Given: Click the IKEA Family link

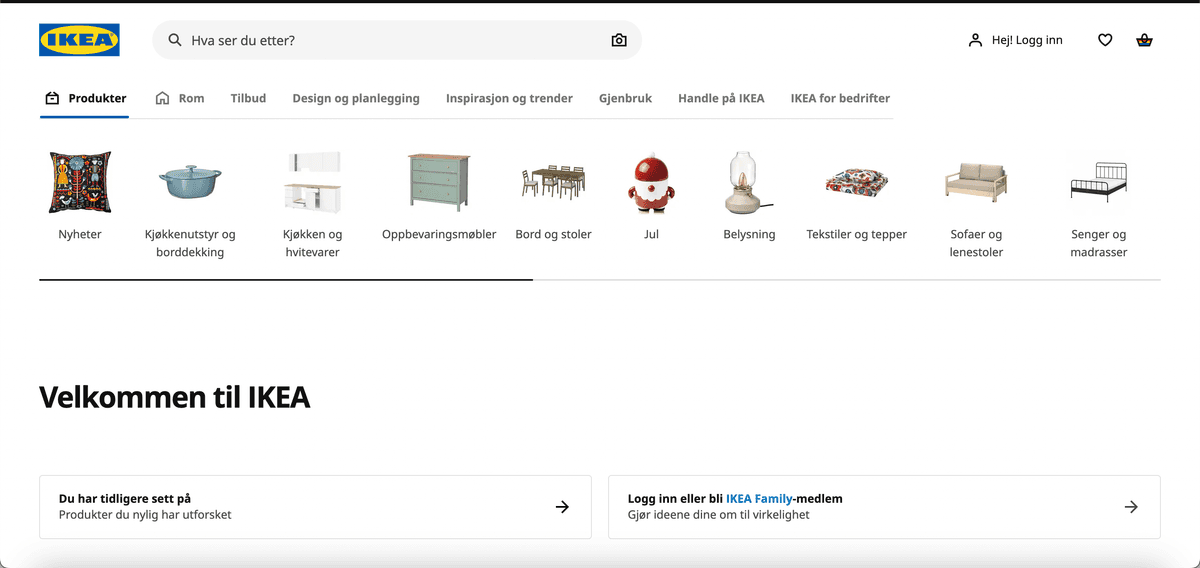Looking at the screenshot, I should (759, 498).
